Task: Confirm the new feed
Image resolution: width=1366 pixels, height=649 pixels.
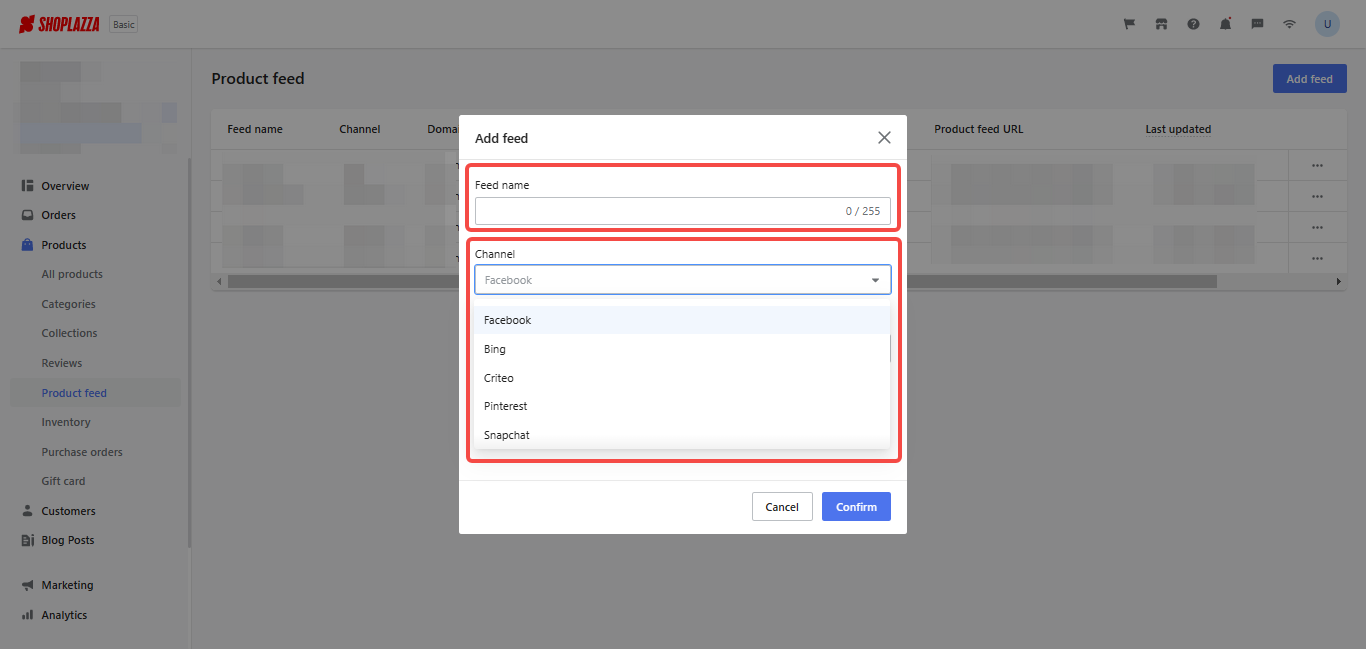Action: [856, 507]
